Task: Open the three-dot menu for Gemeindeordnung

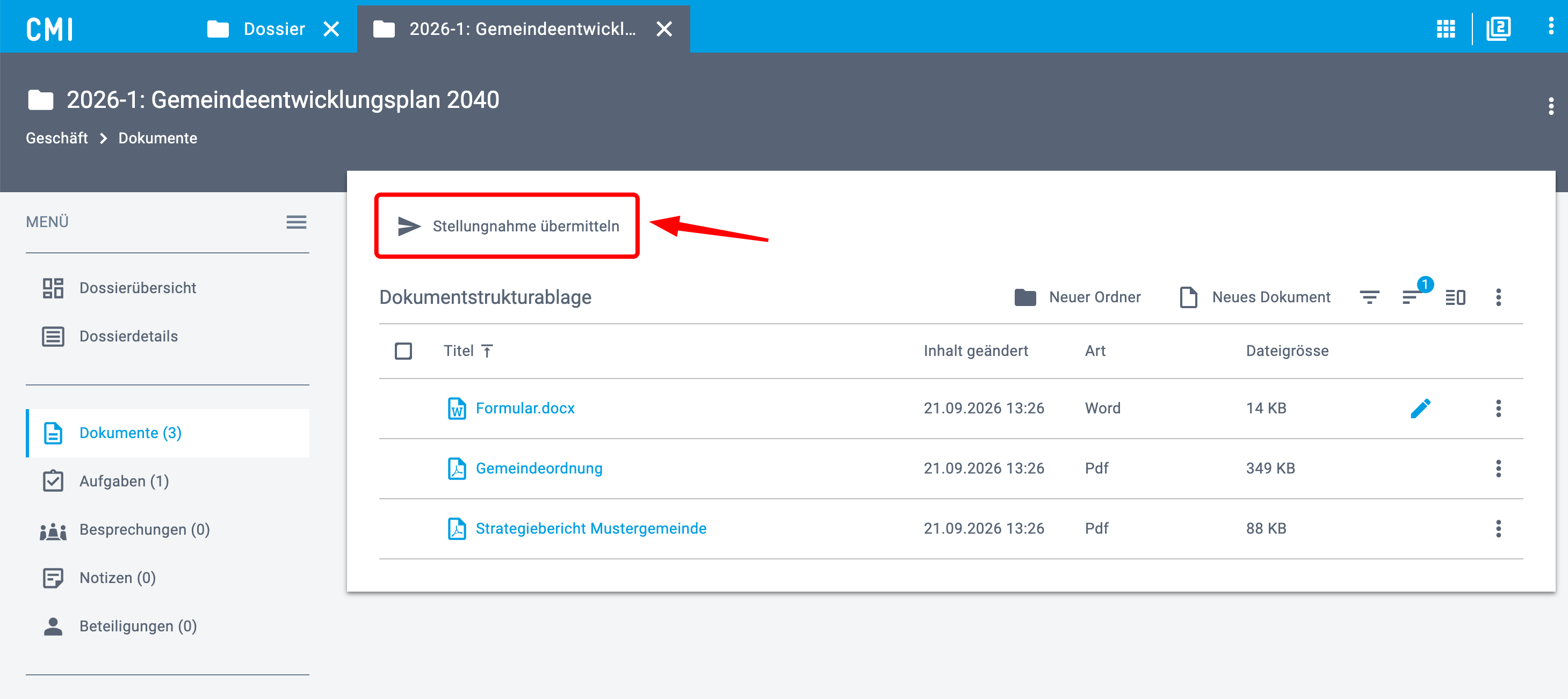Action: click(x=1498, y=469)
